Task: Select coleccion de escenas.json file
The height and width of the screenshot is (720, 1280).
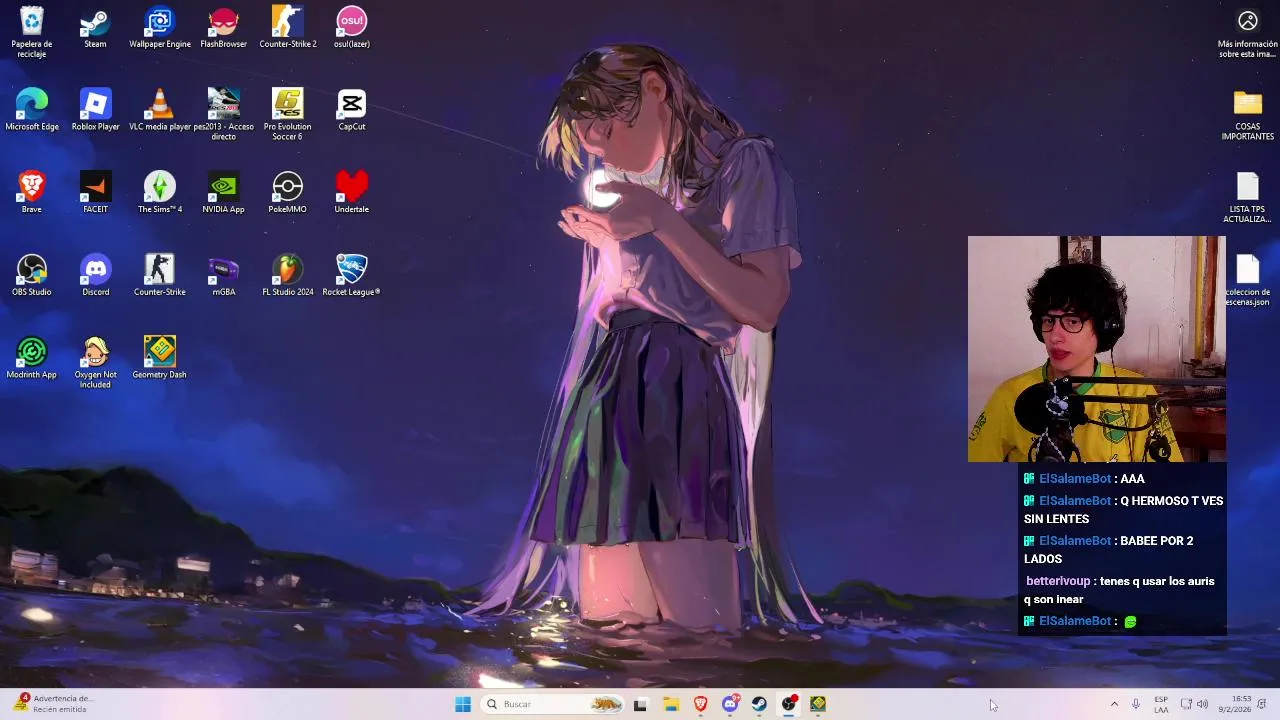Action: pos(1247,281)
